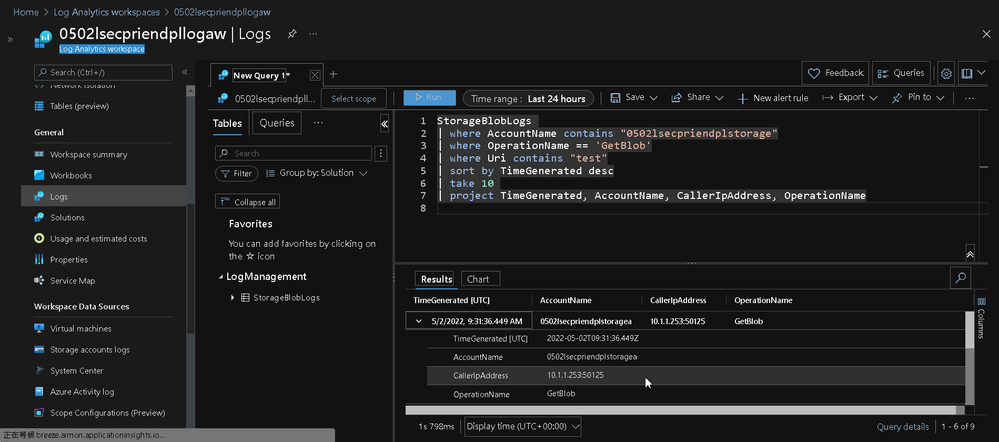
Task: Add a new query tab with plus icon
Action: click(x=333, y=75)
